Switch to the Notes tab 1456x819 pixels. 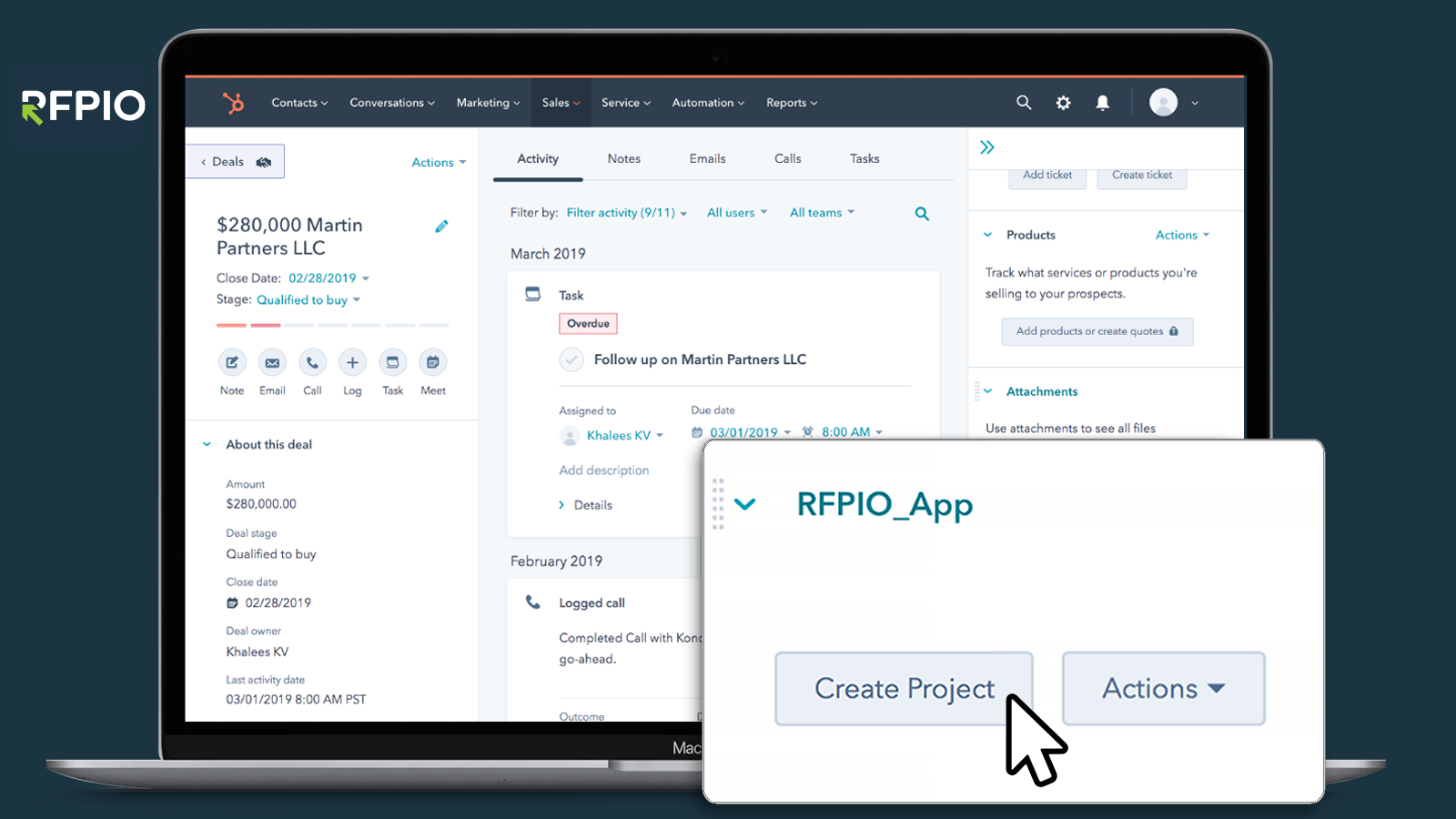click(x=624, y=158)
